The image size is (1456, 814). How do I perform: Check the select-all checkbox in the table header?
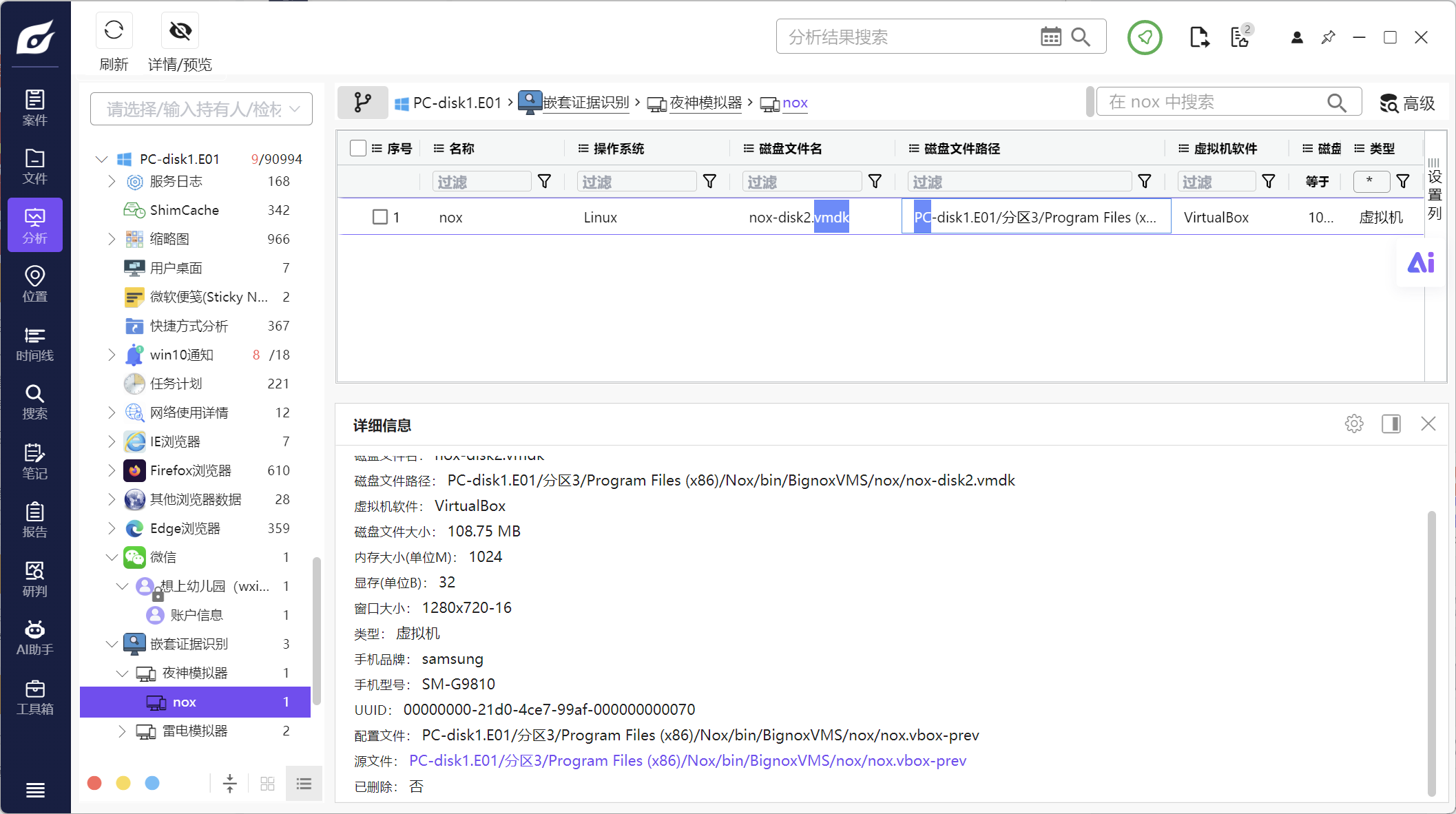click(358, 148)
